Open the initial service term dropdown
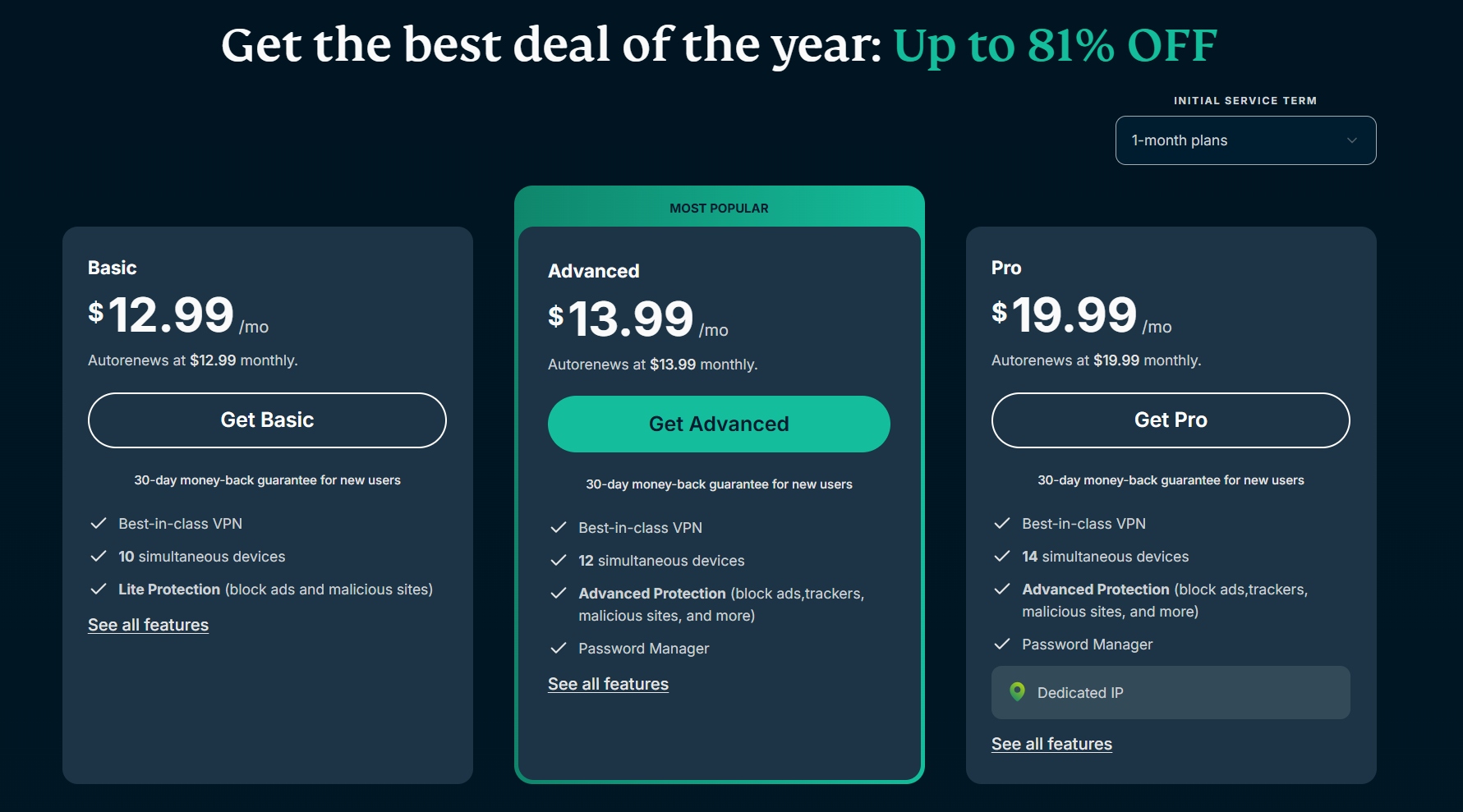Viewport: 1463px width, 812px height. [1244, 140]
